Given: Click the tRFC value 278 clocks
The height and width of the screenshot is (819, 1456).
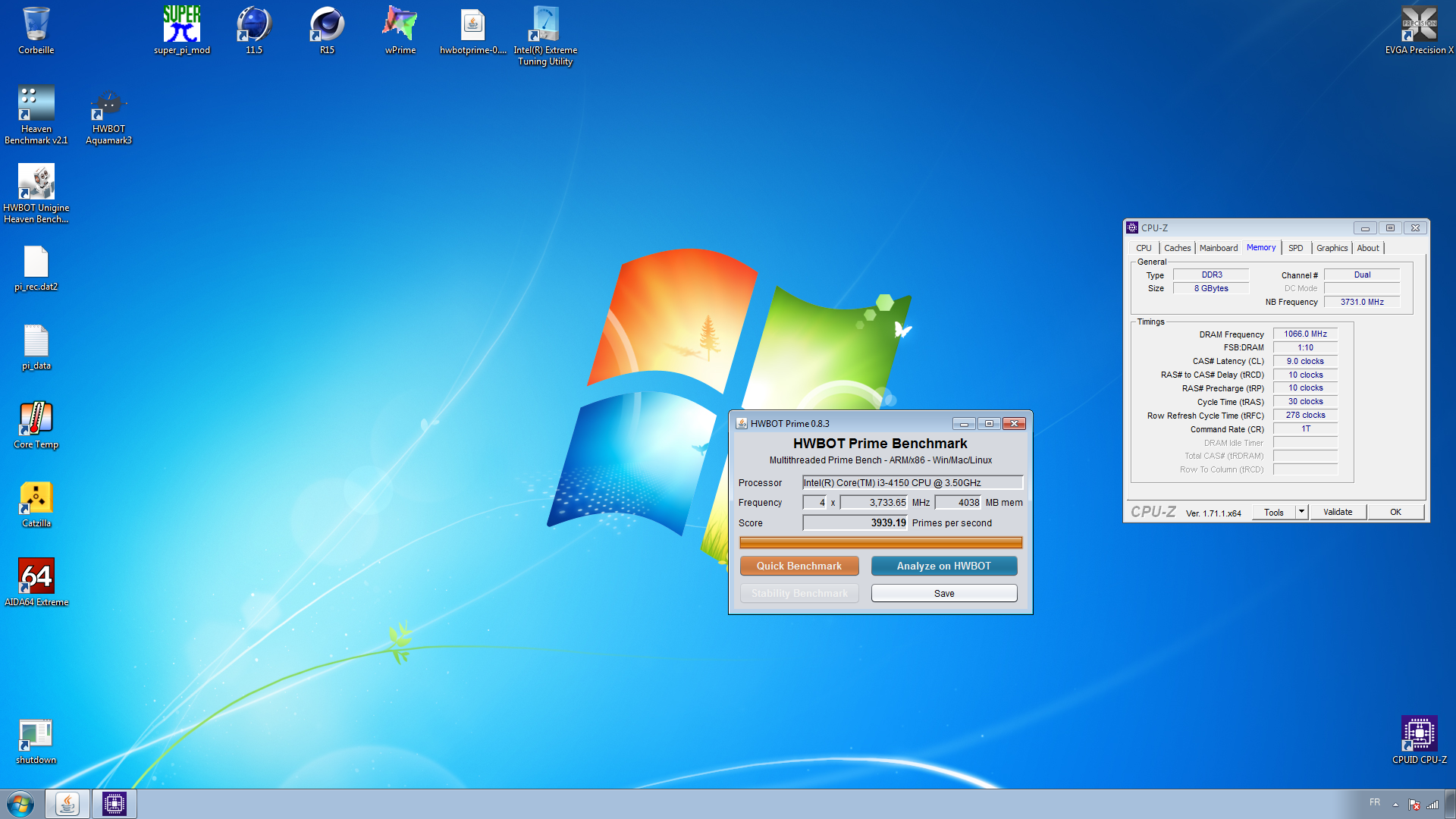Looking at the screenshot, I should coord(1305,415).
